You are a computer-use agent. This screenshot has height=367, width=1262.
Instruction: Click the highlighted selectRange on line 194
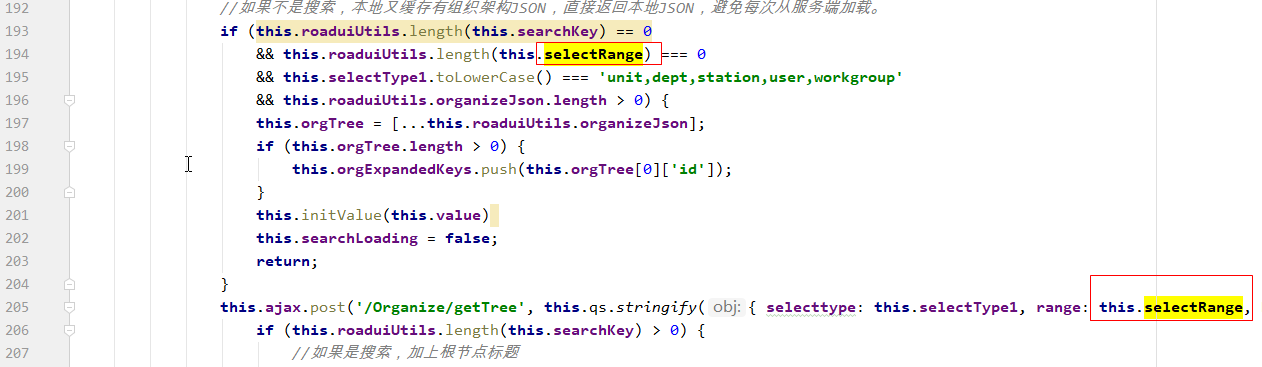[x=593, y=54]
